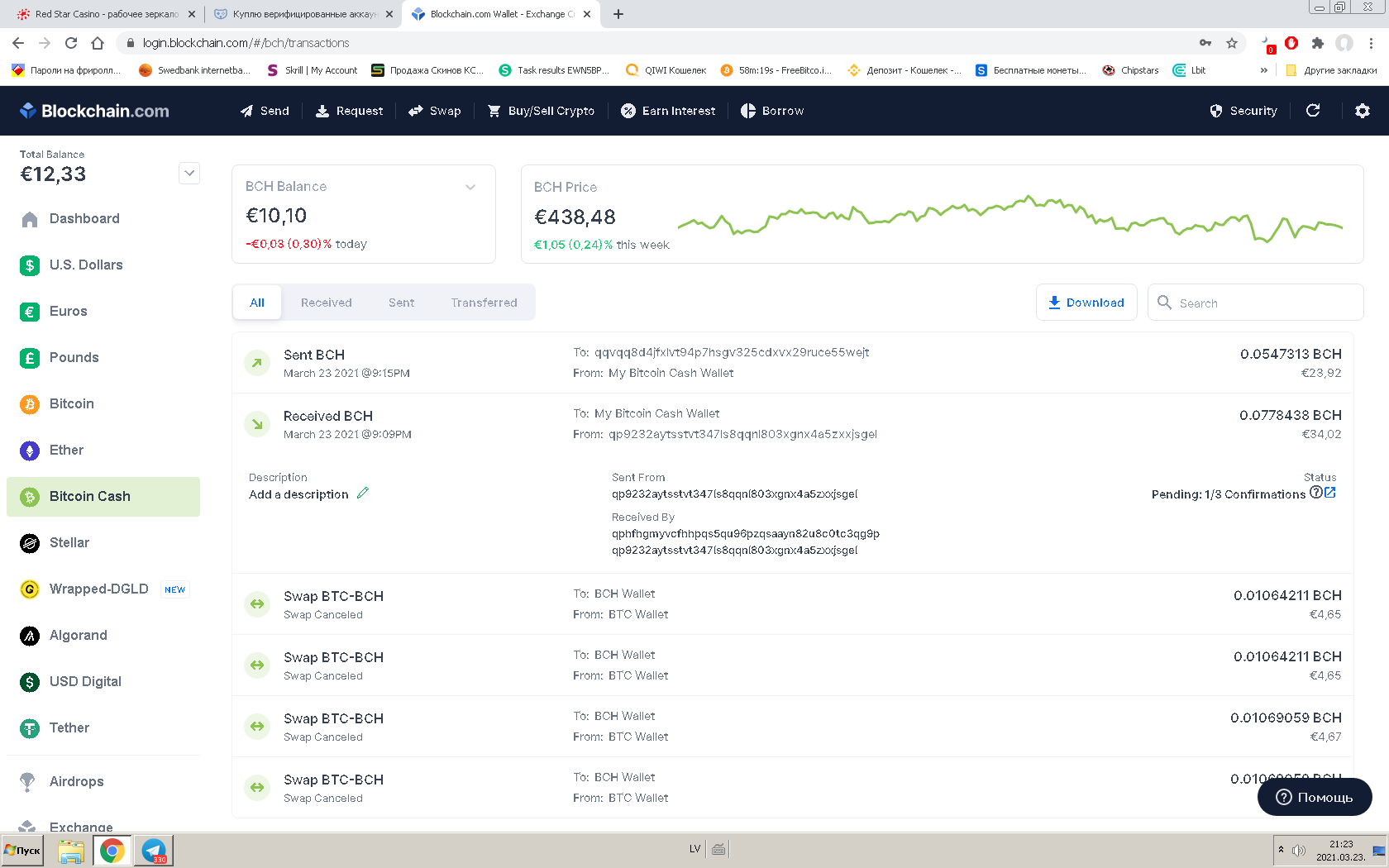
Task: Expand the BCH Balance chevron
Action: coord(470,187)
